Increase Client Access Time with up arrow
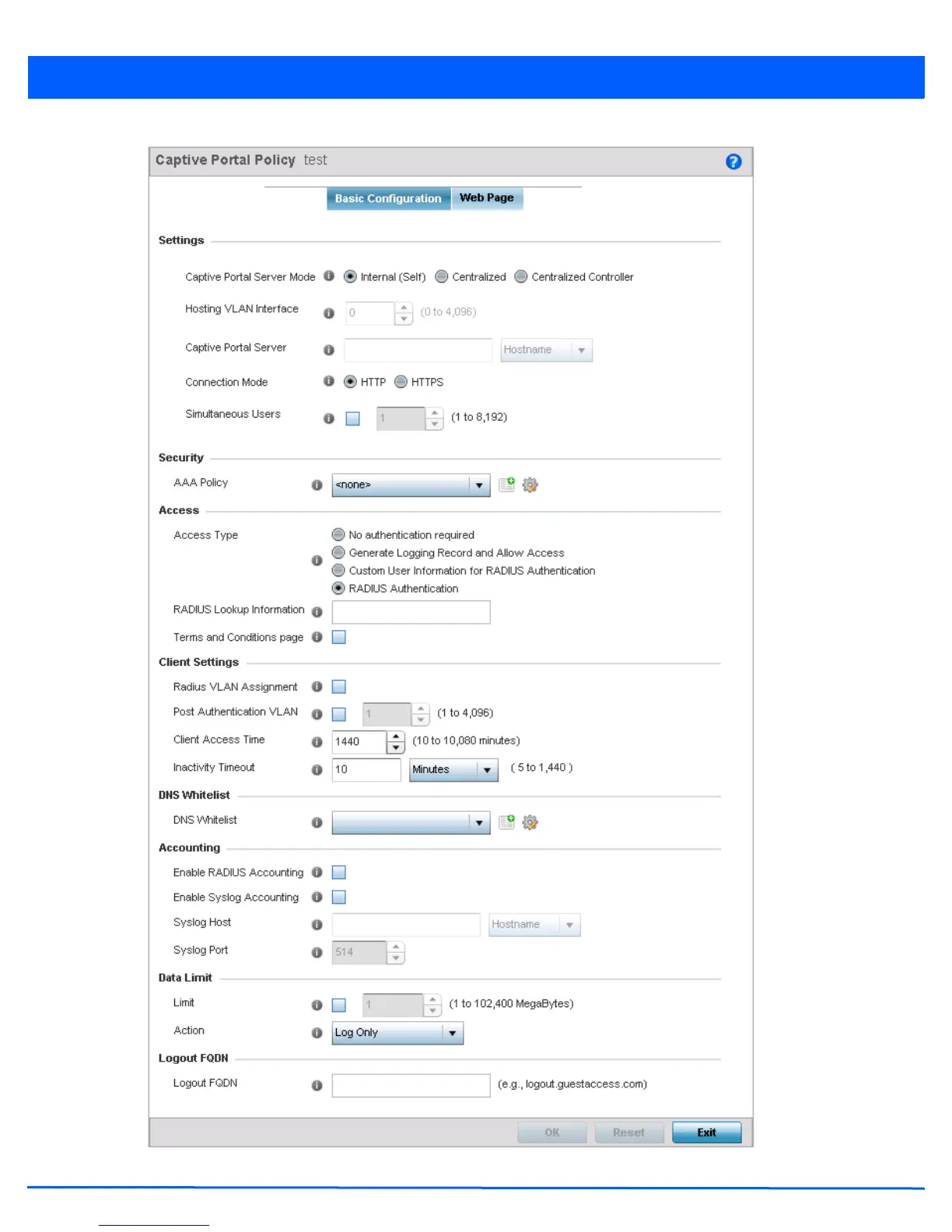 396,736
